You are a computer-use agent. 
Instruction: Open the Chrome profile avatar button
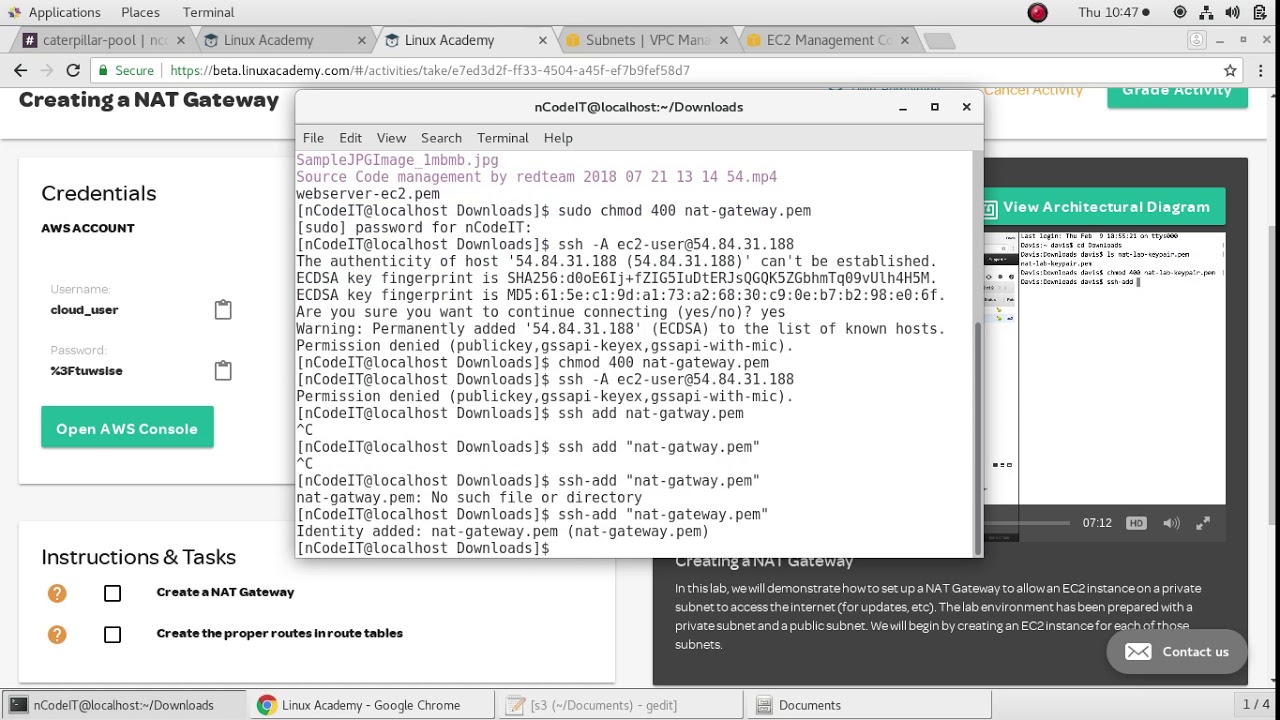coord(1197,40)
